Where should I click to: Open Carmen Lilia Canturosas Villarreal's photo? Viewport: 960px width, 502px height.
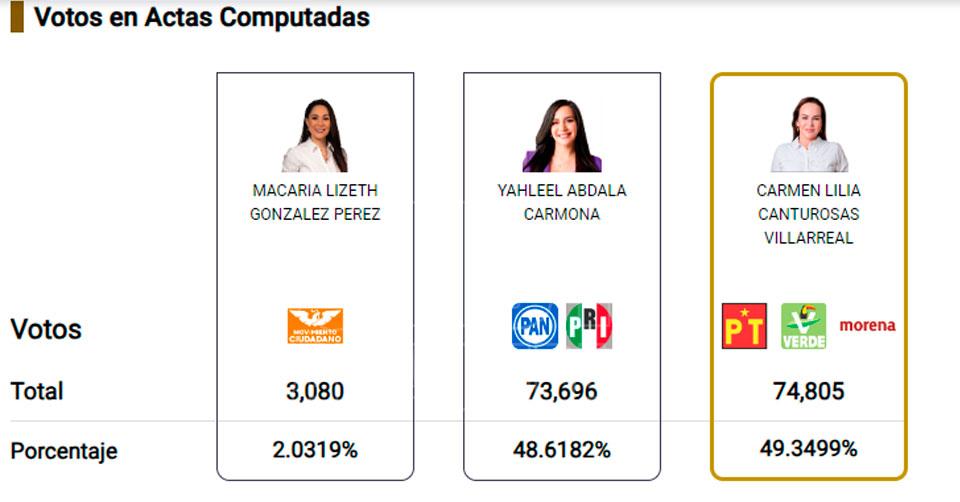[809, 136]
